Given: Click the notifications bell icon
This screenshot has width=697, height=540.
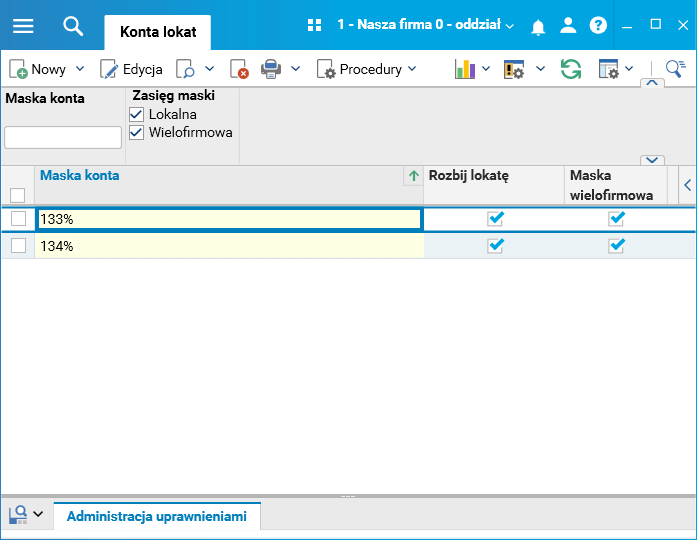Looking at the screenshot, I should coord(538,27).
